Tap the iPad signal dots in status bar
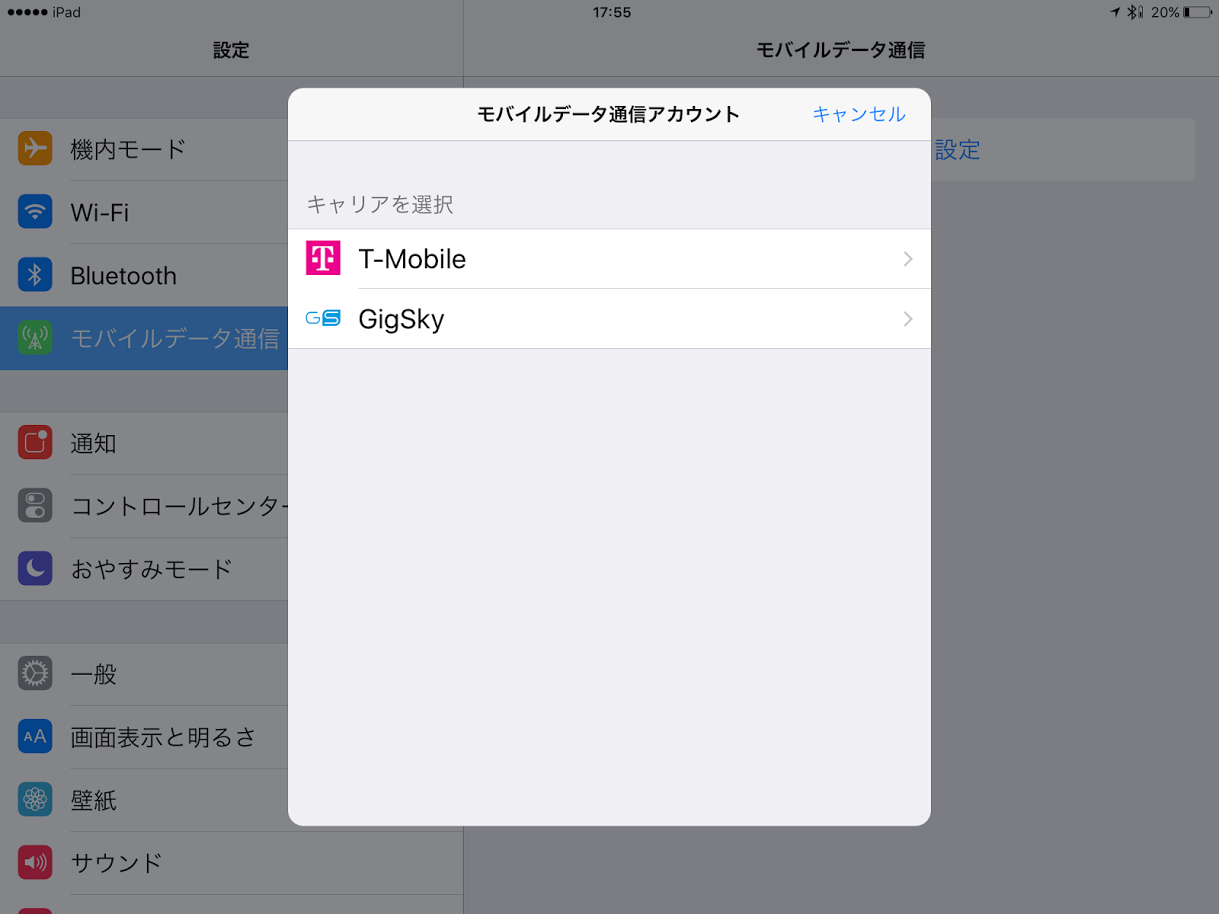The height and width of the screenshot is (914, 1219). [25, 13]
